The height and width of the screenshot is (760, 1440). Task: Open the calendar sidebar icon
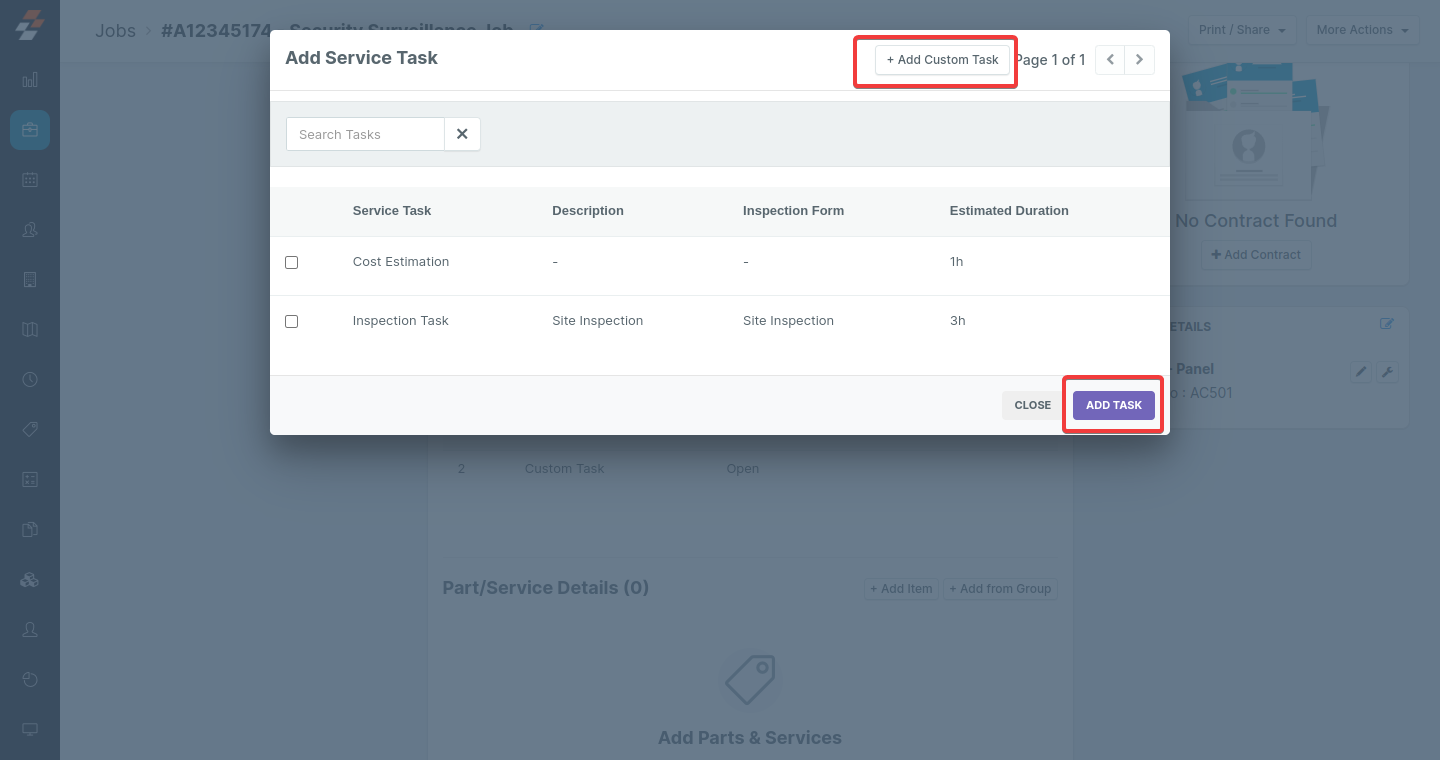pyautogui.click(x=30, y=180)
